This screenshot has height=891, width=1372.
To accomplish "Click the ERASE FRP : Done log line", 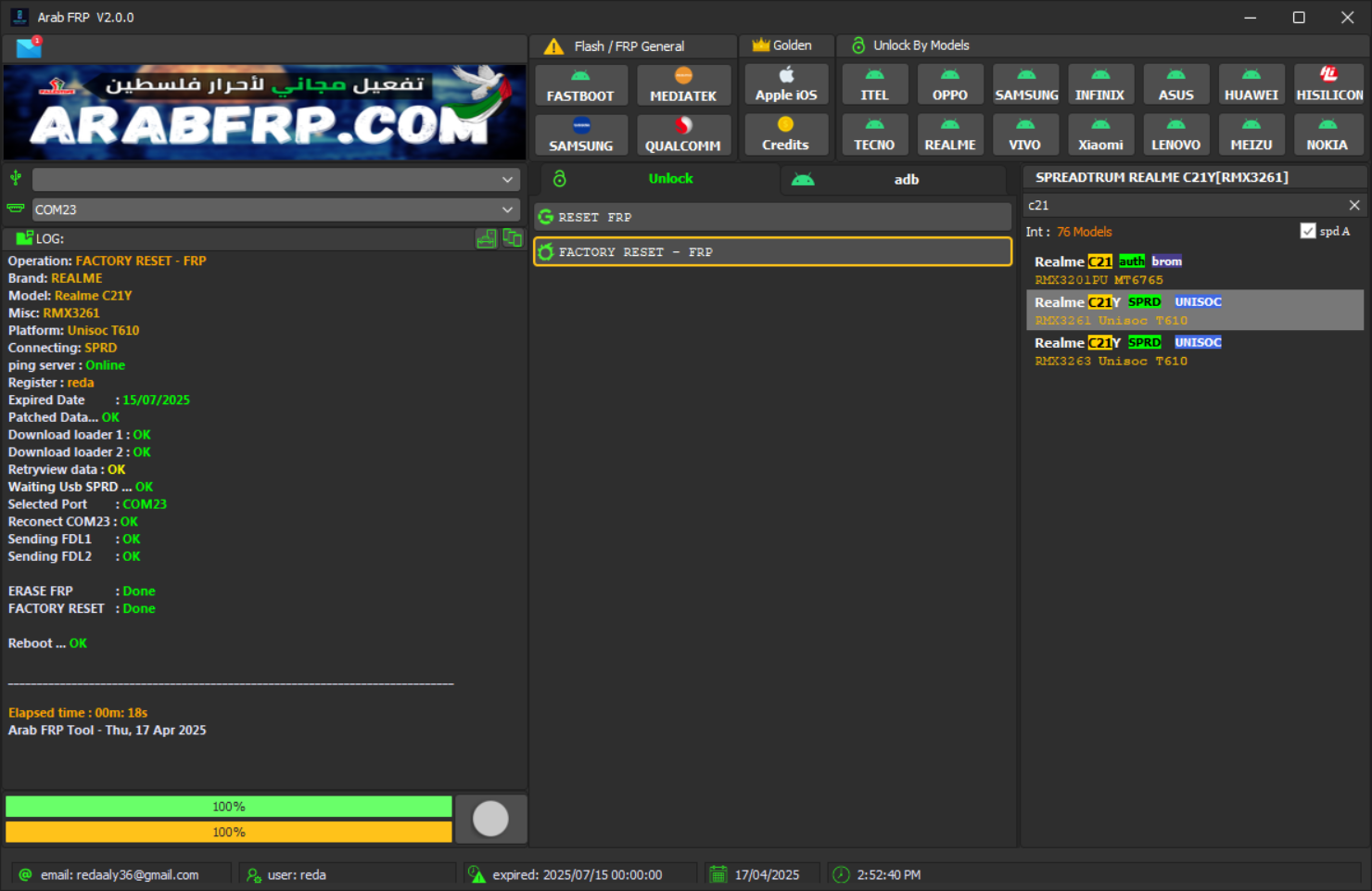I will pyautogui.click(x=82, y=592).
